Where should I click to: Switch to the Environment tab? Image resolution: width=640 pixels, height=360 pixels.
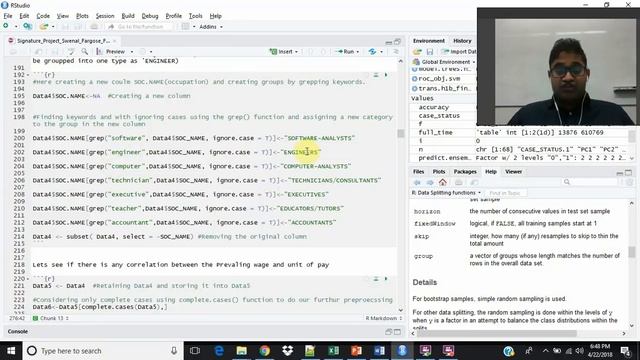(x=428, y=41)
